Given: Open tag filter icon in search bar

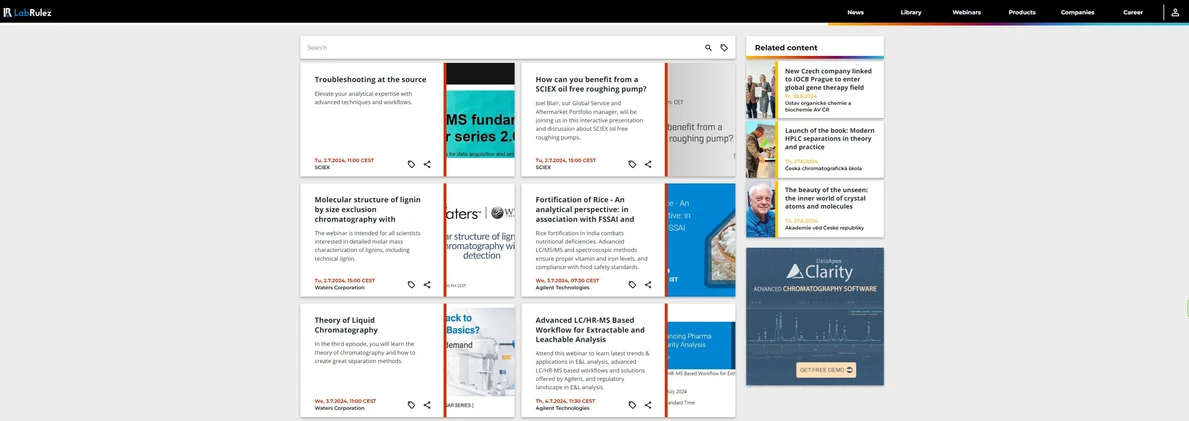Looking at the screenshot, I should tap(724, 48).
